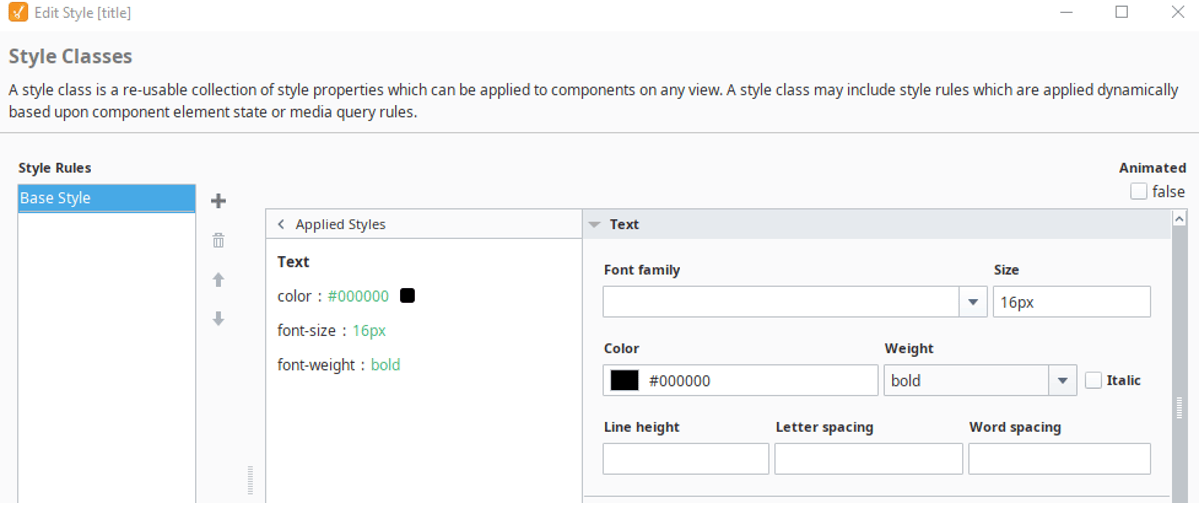
Task: Add a new style rule with plus icon
Action: click(x=218, y=201)
